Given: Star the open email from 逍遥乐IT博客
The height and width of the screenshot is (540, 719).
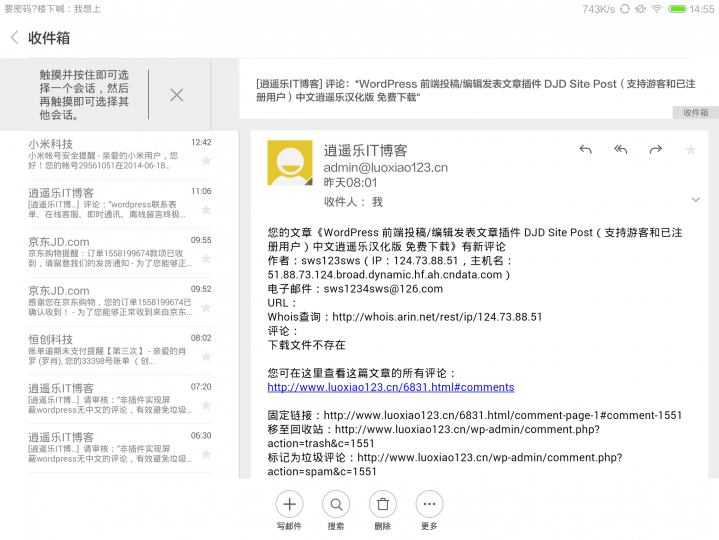Looking at the screenshot, I should 691,149.
